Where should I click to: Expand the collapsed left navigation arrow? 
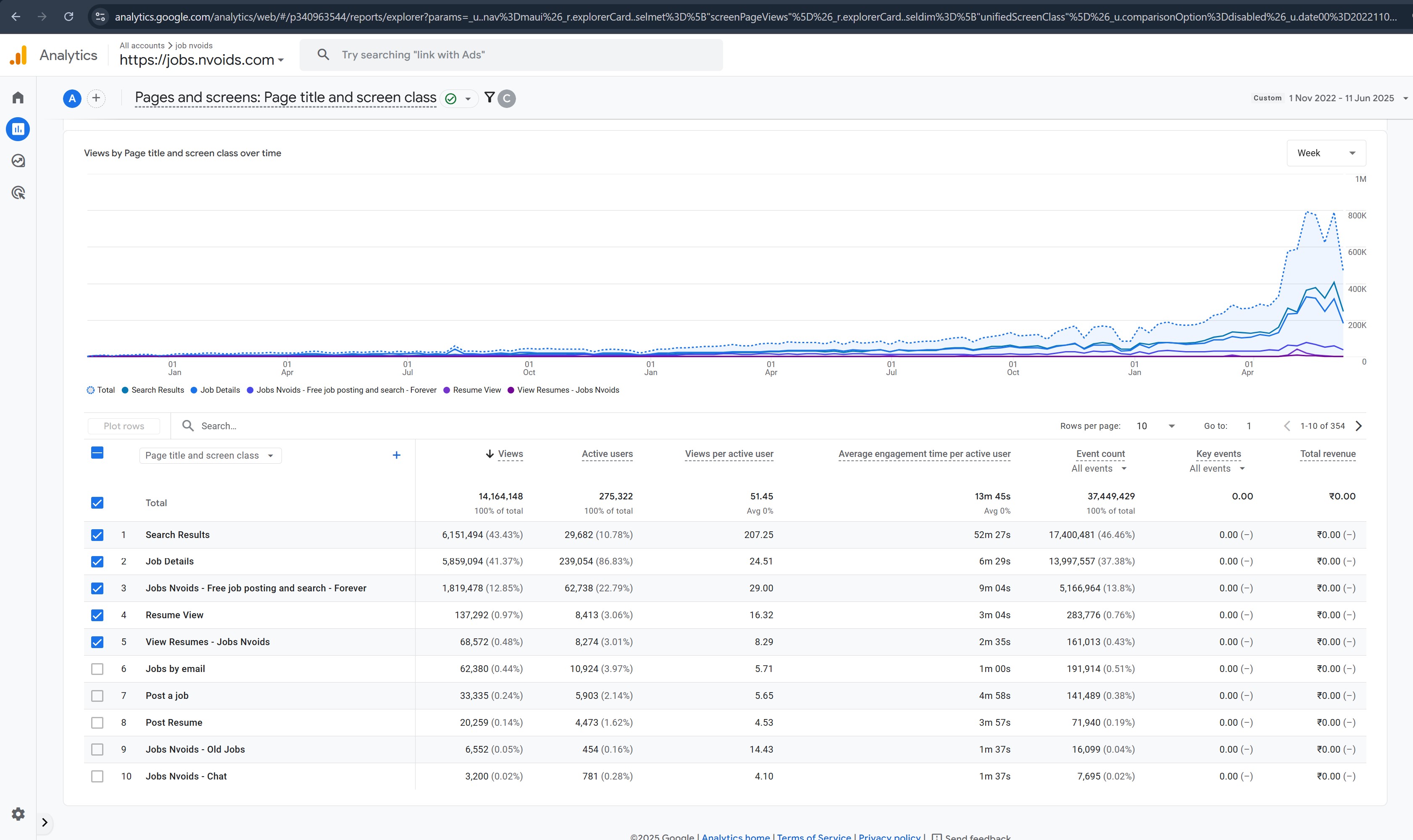click(45, 822)
